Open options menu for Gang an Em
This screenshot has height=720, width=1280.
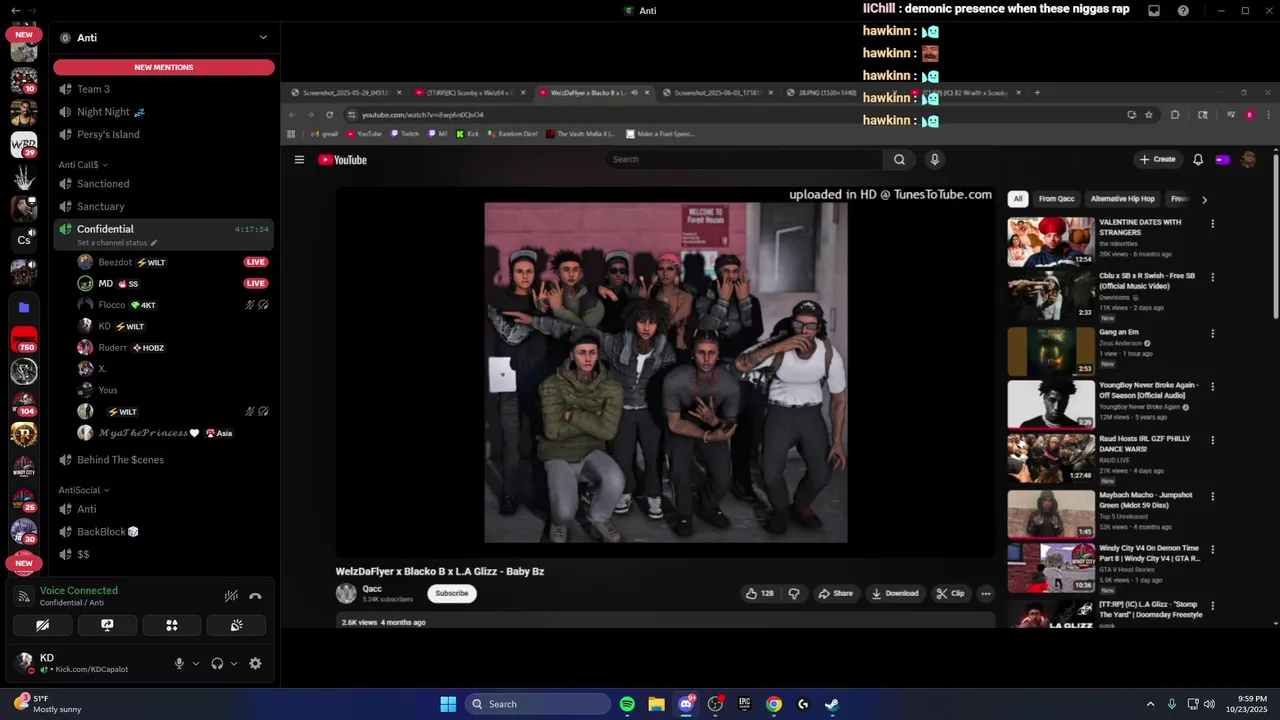tap(1213, 334)
